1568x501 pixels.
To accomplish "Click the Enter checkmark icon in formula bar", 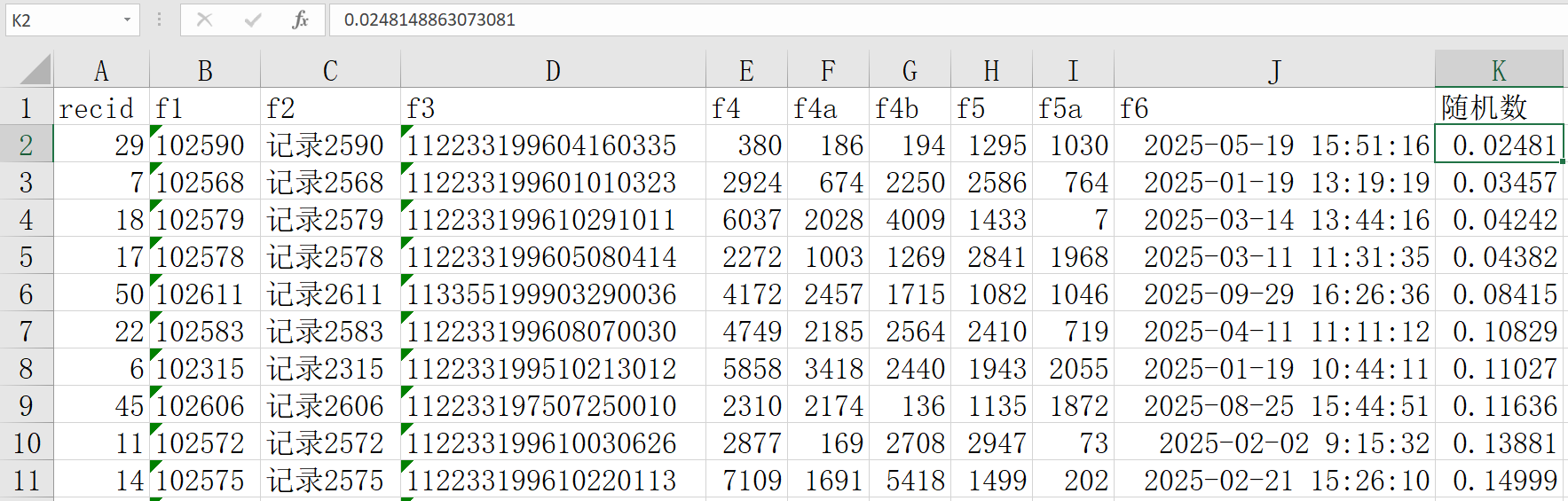I will coord(253,20).
